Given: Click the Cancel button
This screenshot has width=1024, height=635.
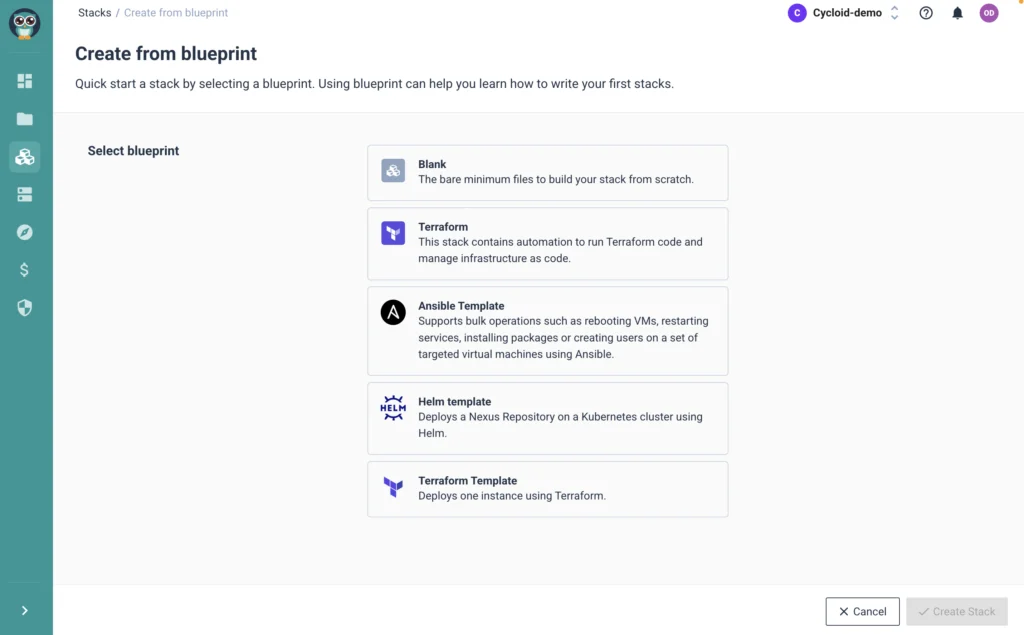Looking at the screenshot, I should [x=862, y=611].
